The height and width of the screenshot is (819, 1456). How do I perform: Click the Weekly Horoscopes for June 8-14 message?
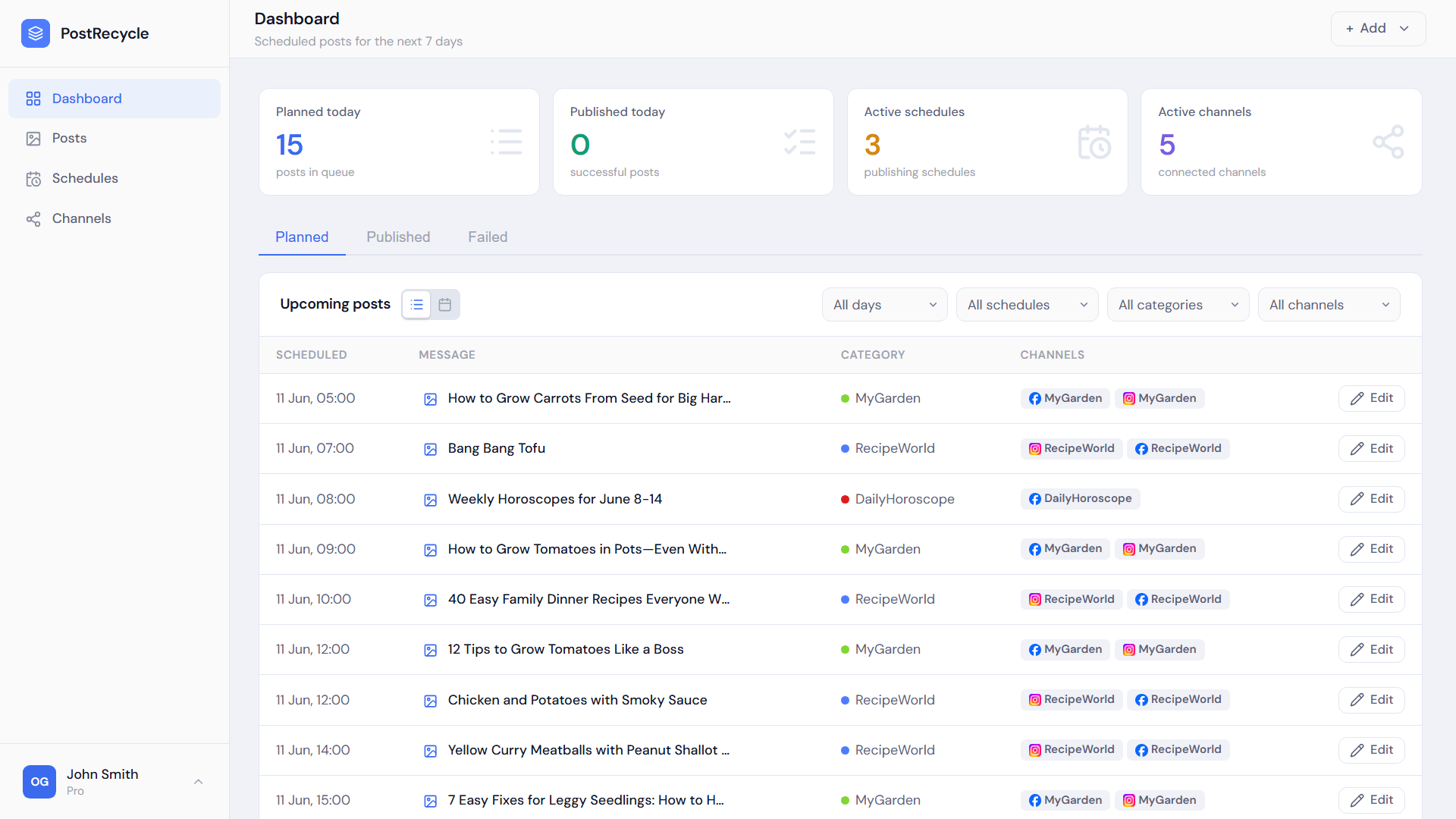pyautogui.click(x=554, y=499)
